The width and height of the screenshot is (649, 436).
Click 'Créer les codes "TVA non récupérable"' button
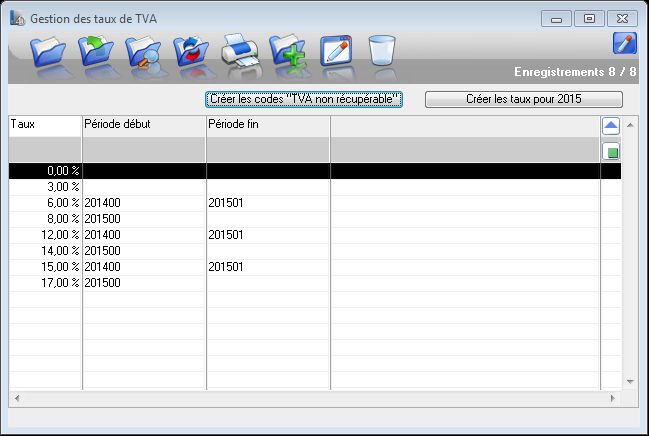304,99
